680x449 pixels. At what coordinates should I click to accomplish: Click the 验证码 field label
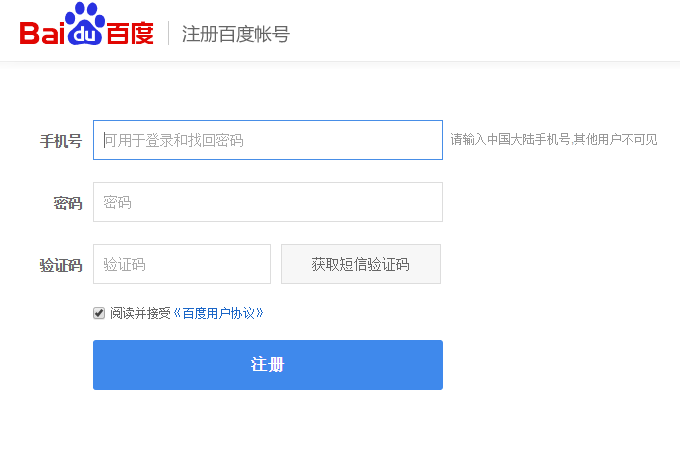(x=61, y=265)
